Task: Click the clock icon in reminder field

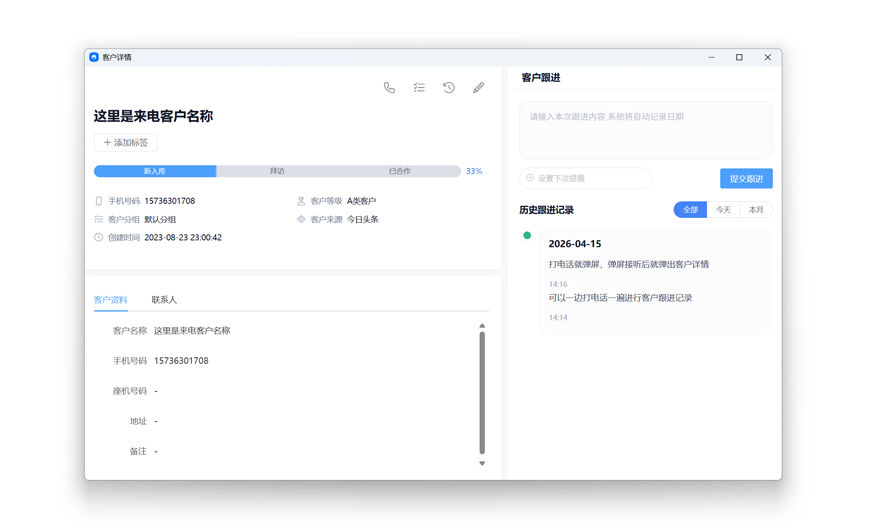Action: coord(530,178)
